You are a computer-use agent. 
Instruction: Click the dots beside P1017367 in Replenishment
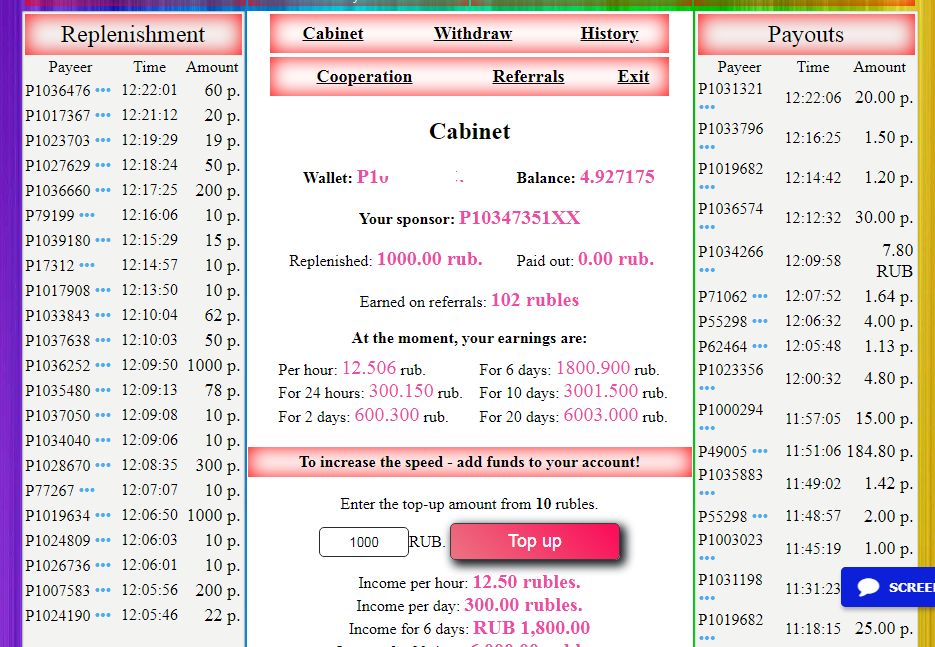point(103,115)
